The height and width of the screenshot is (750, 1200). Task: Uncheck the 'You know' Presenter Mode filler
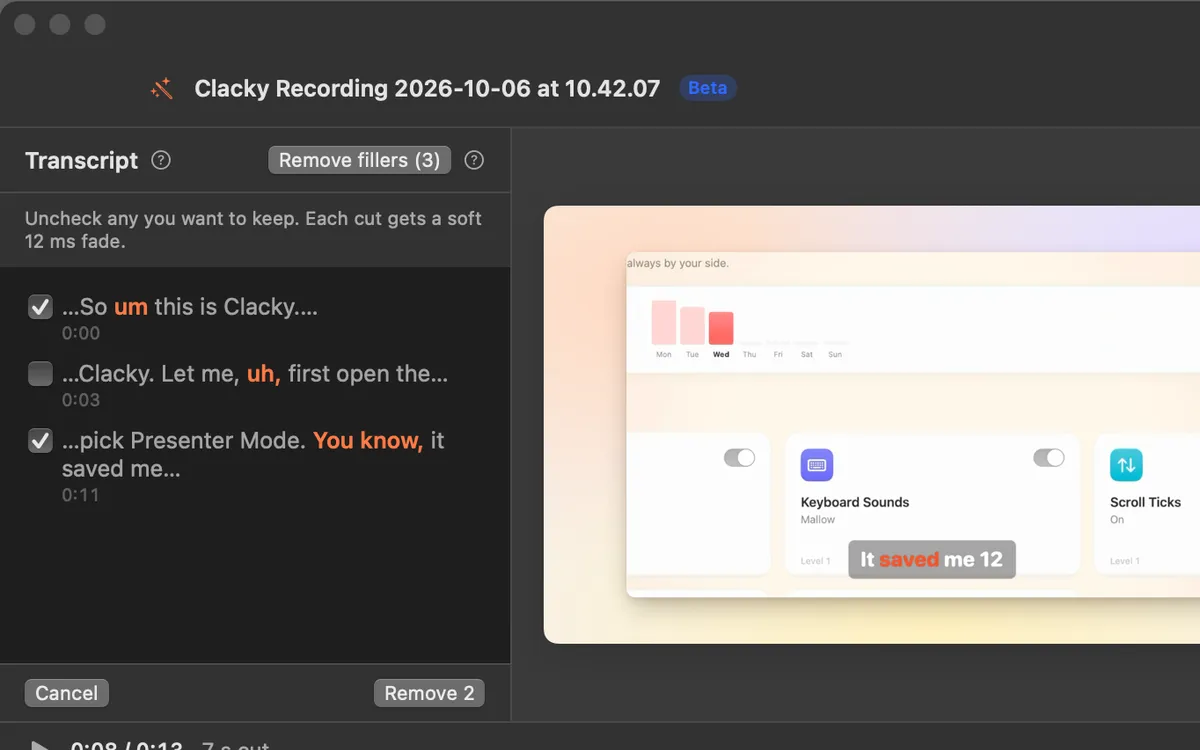(40, 440)
